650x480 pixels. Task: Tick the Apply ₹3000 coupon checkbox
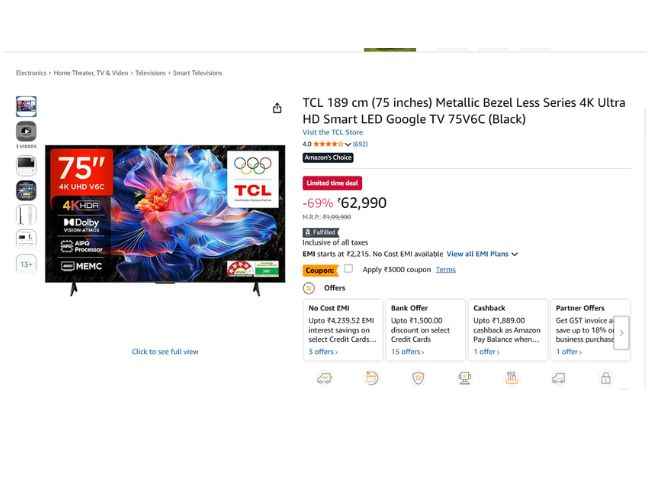[x=349, y=269]
